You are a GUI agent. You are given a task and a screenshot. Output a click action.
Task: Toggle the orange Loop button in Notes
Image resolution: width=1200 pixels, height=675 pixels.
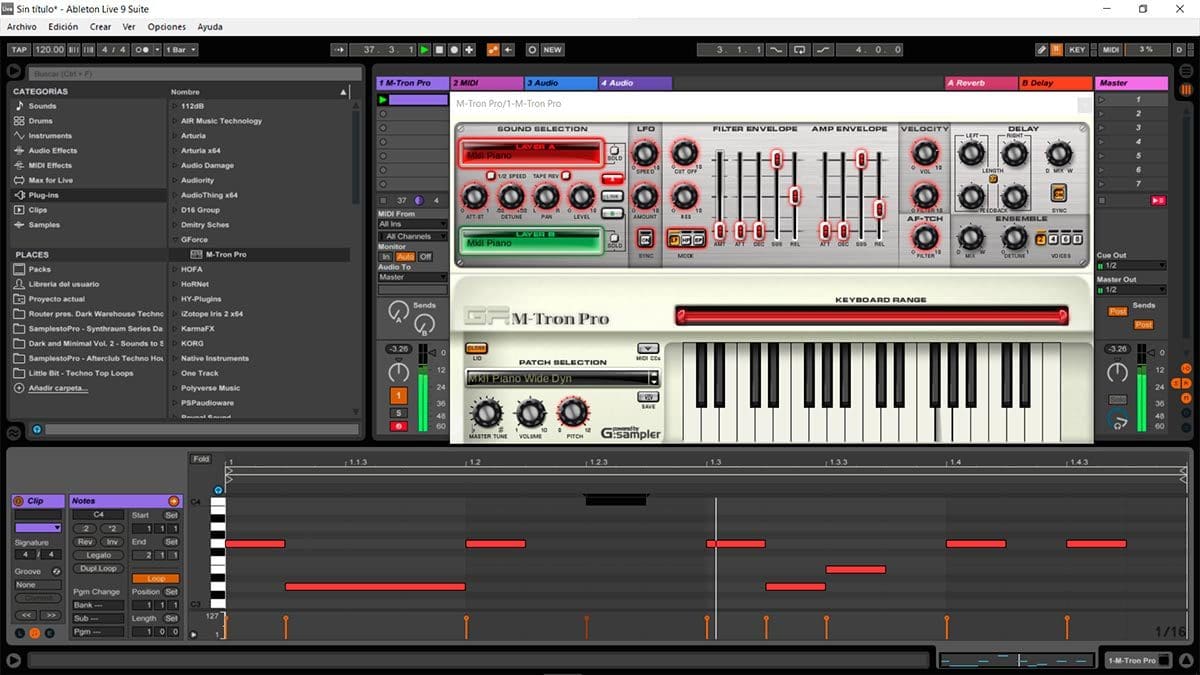click(x=155, y=579)
